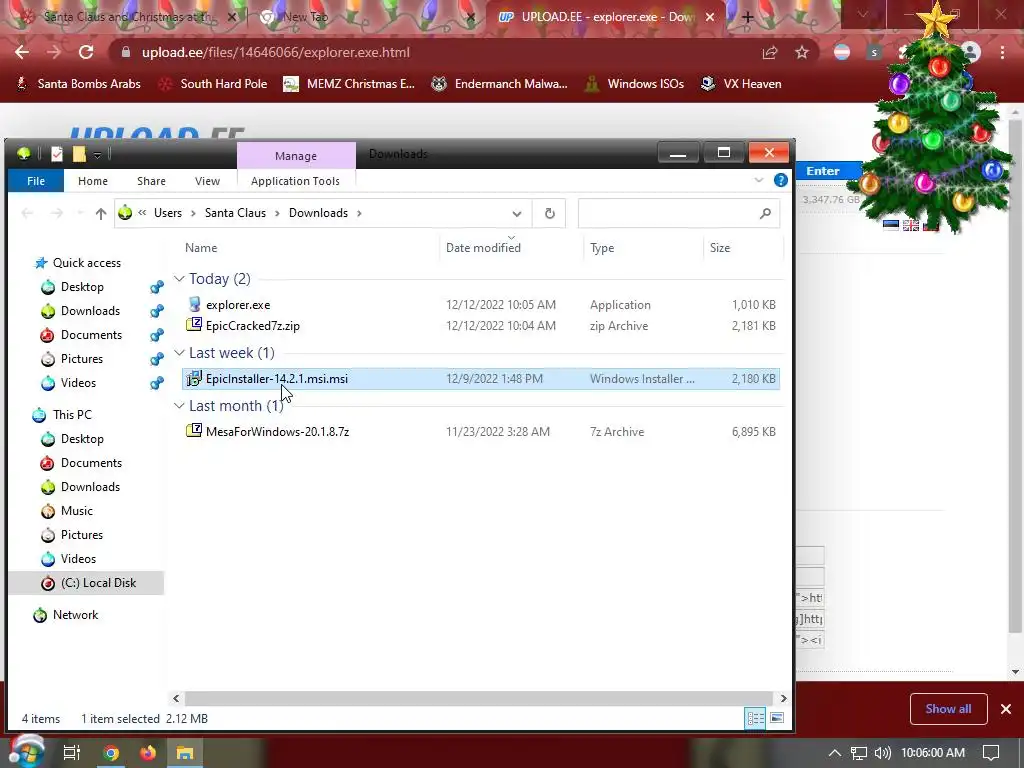
Task: Open the explorer.exe file
Action: [238, 305]
